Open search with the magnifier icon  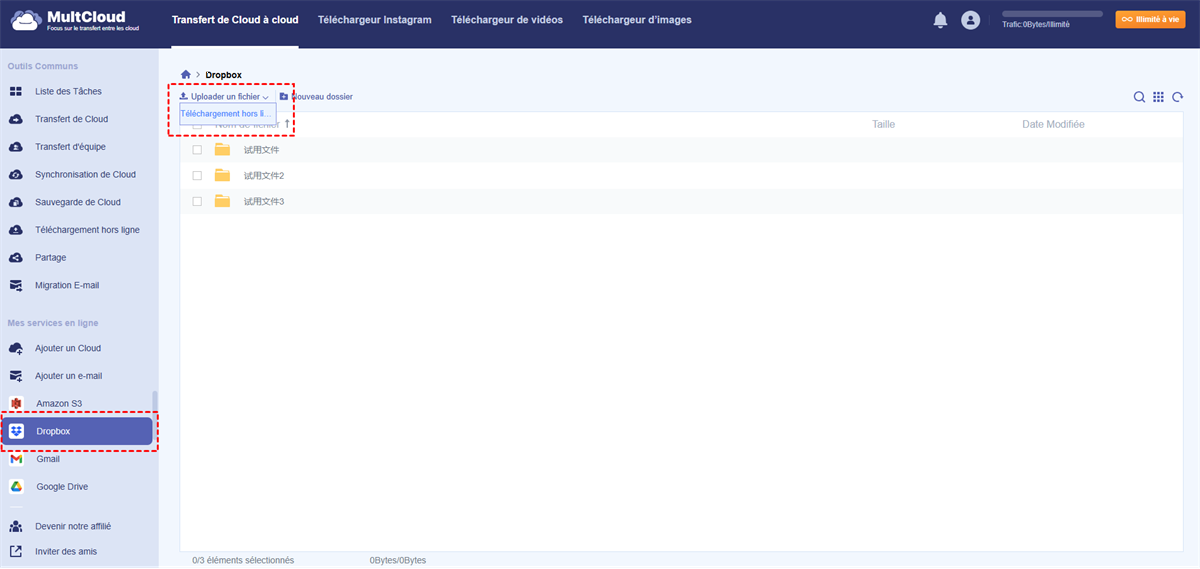tap(1139, 97)
